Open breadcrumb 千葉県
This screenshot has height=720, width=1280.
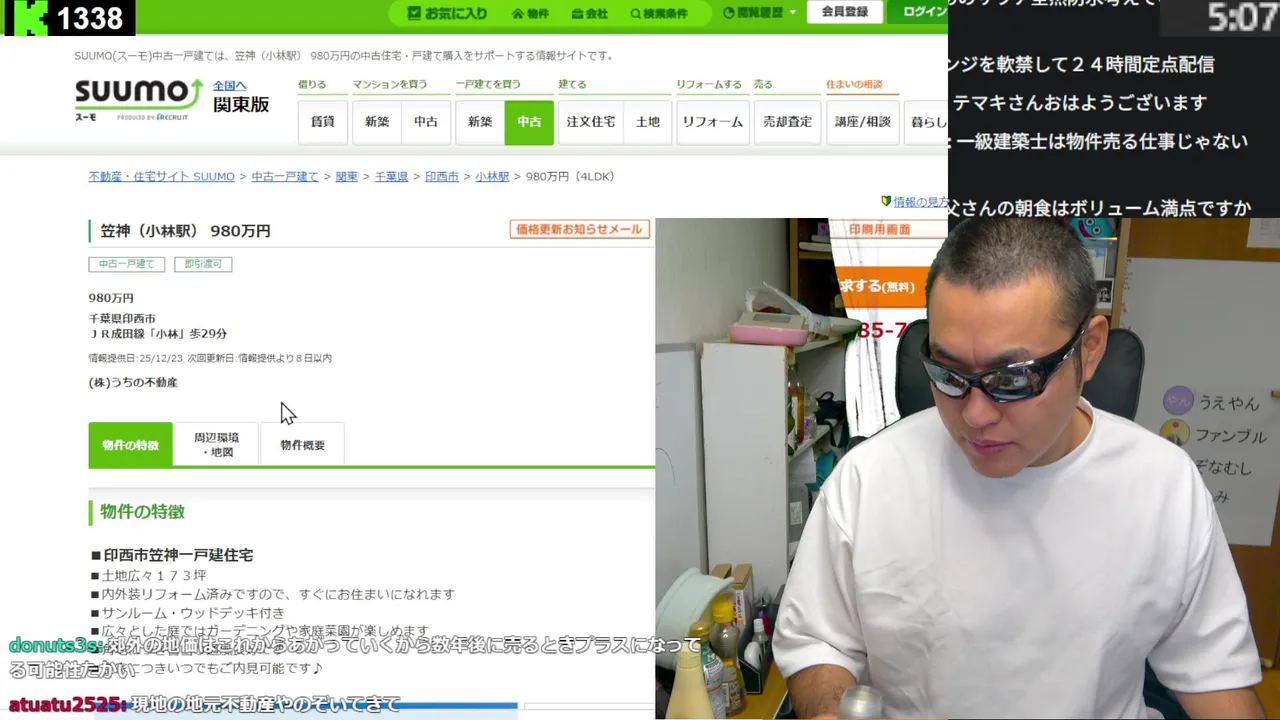[x=391, y=177]
